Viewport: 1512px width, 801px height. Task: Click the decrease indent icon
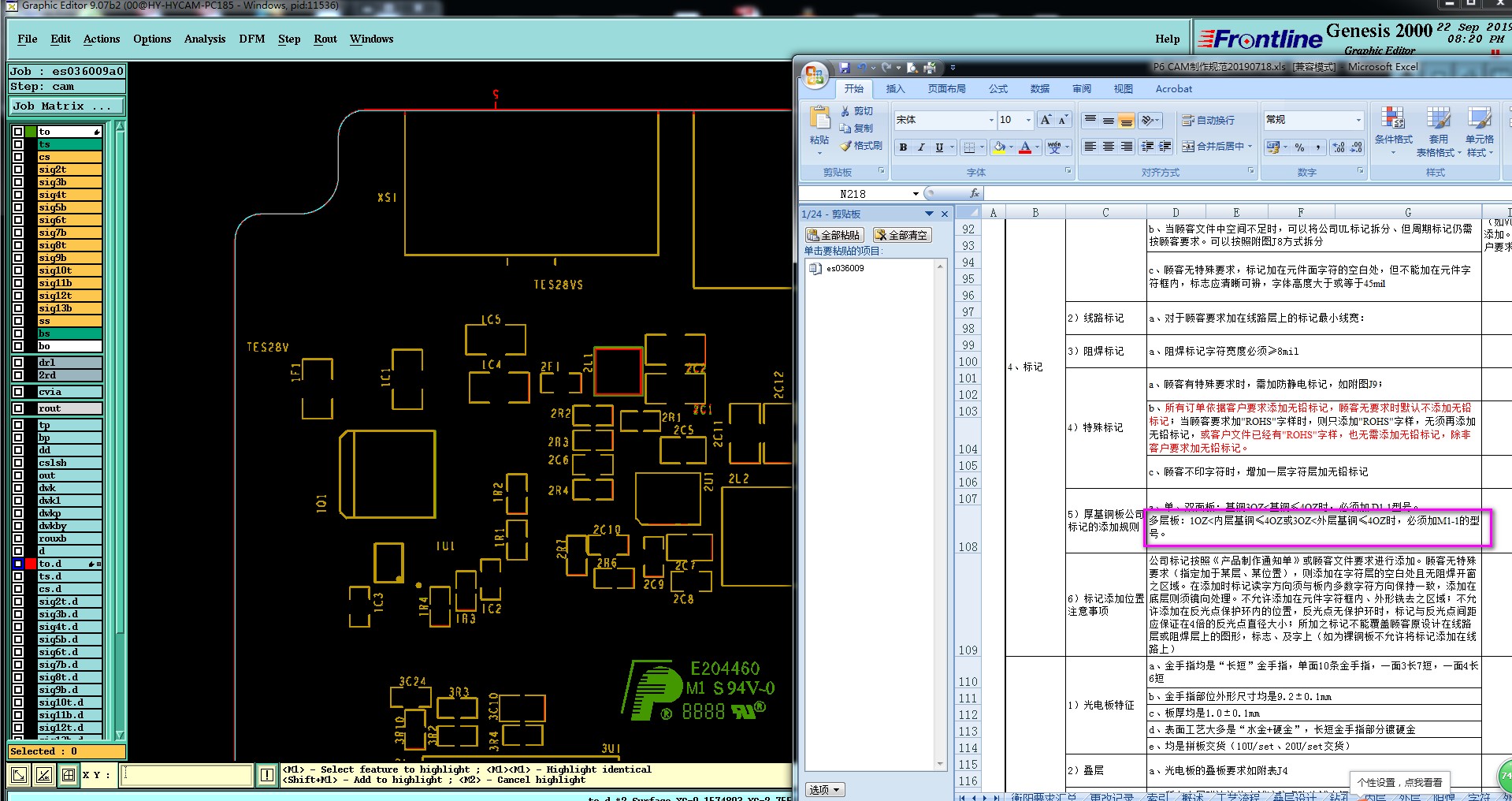point(1148,147)
